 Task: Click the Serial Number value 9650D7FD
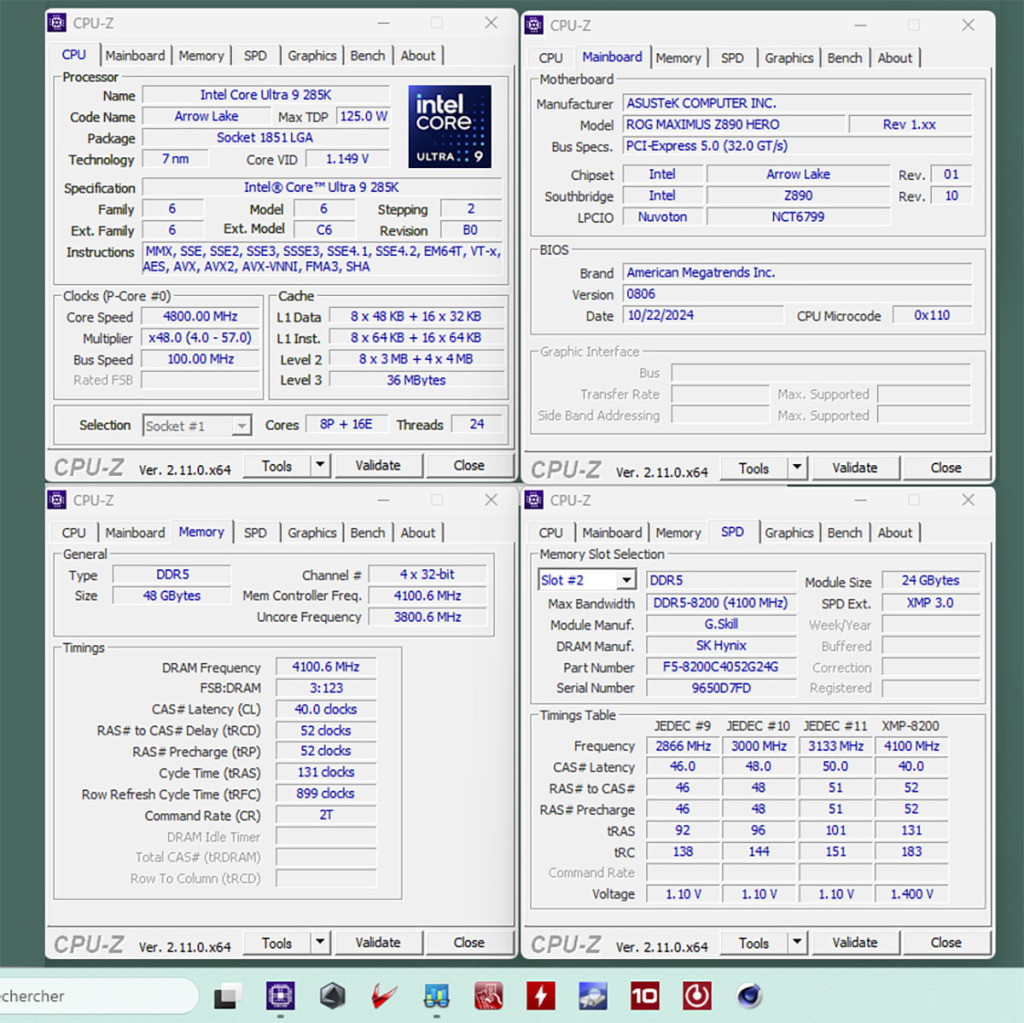click(x=721, y=688)
